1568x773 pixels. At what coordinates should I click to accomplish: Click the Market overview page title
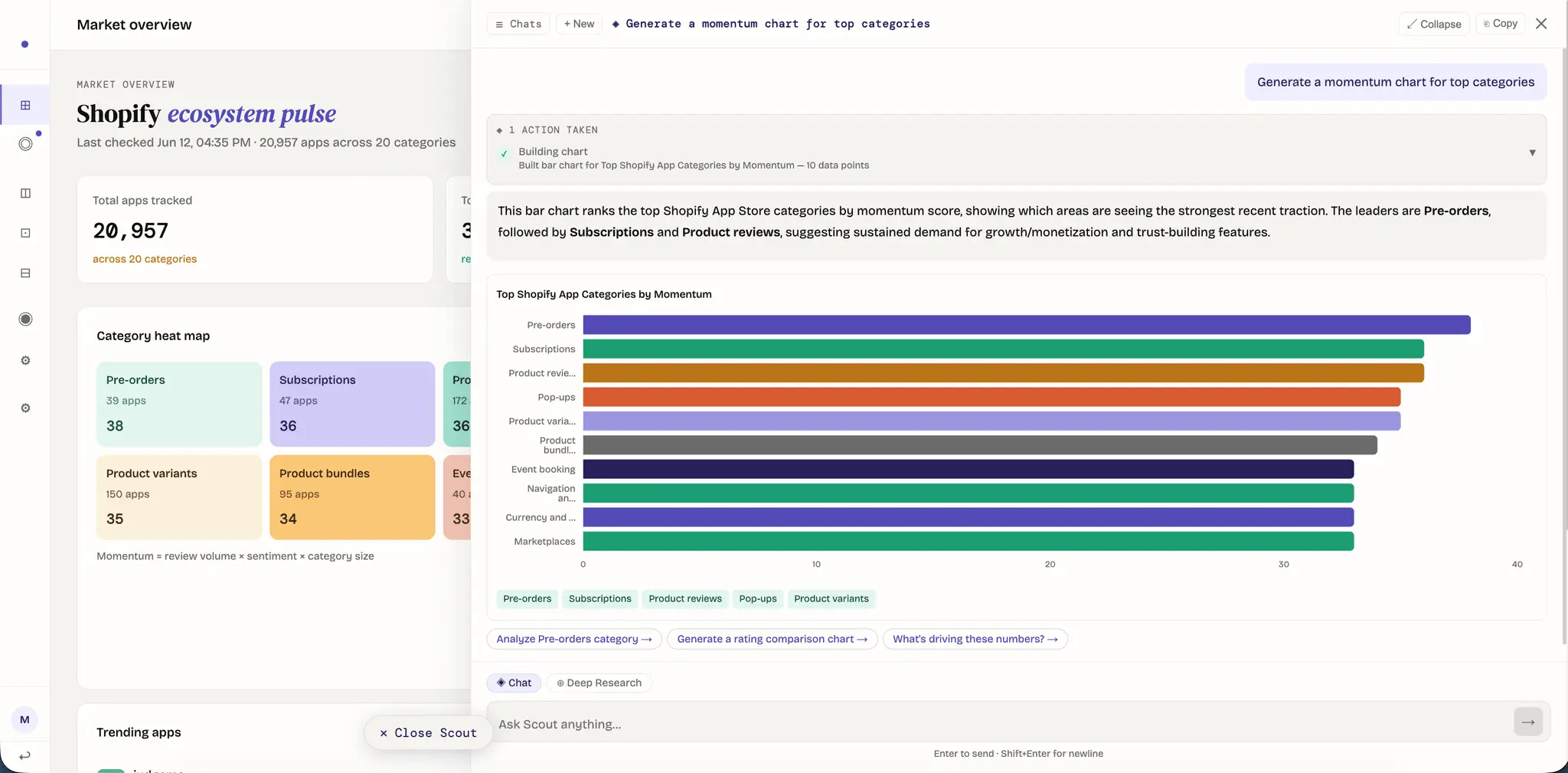tap(134, 25)
